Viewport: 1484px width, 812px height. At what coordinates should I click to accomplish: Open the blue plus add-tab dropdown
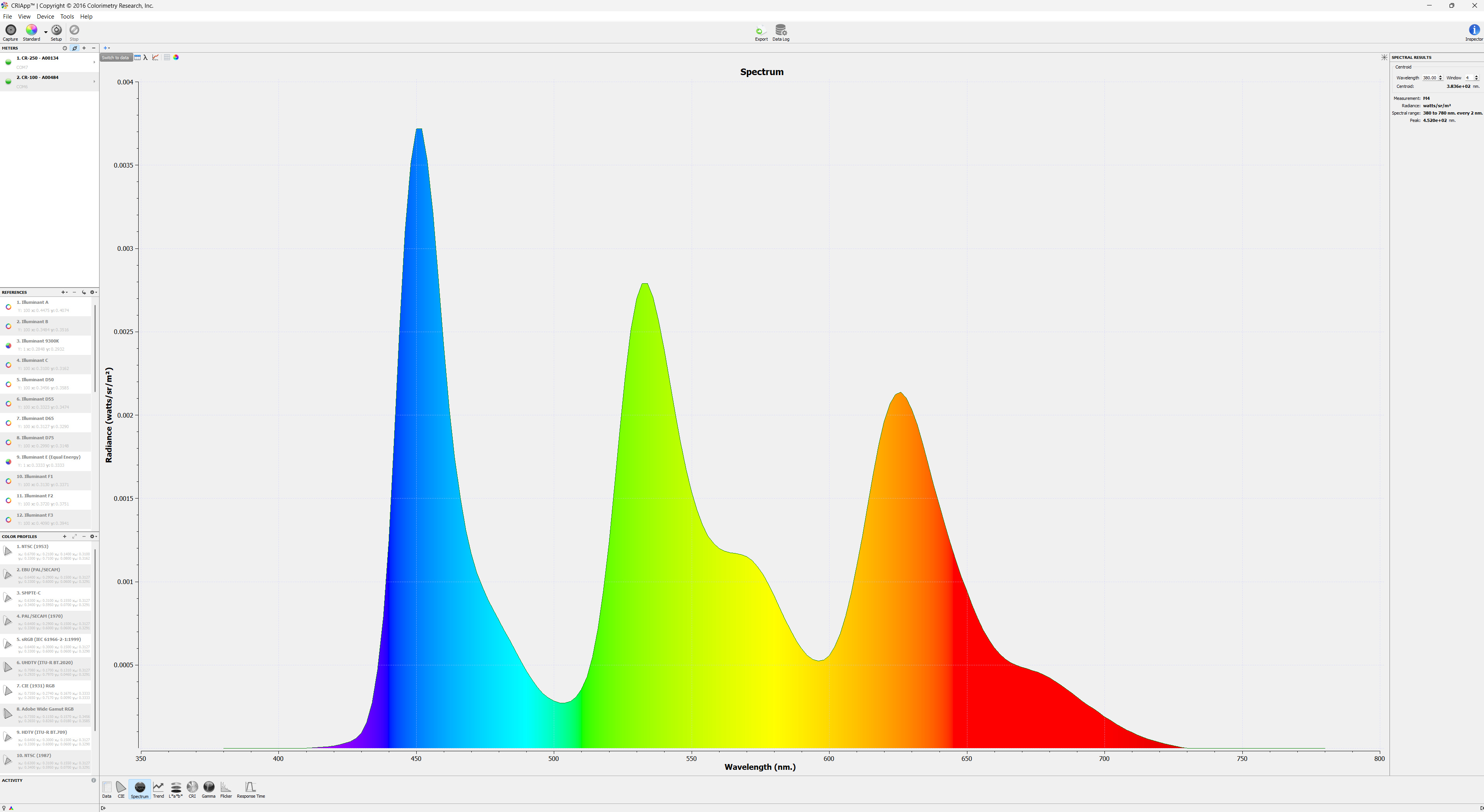point(106,48)
